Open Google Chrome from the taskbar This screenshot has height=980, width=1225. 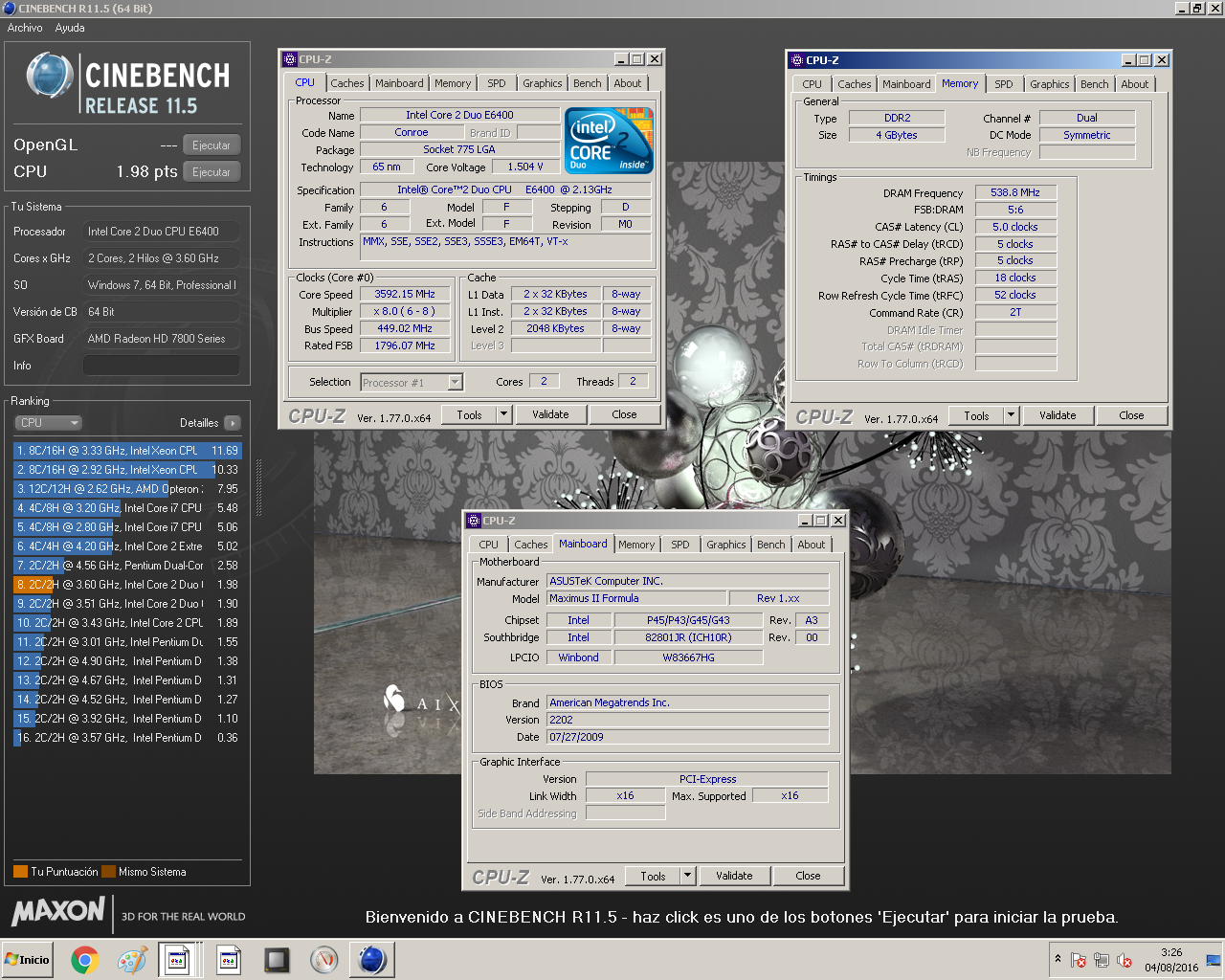(x=84, y=960)
